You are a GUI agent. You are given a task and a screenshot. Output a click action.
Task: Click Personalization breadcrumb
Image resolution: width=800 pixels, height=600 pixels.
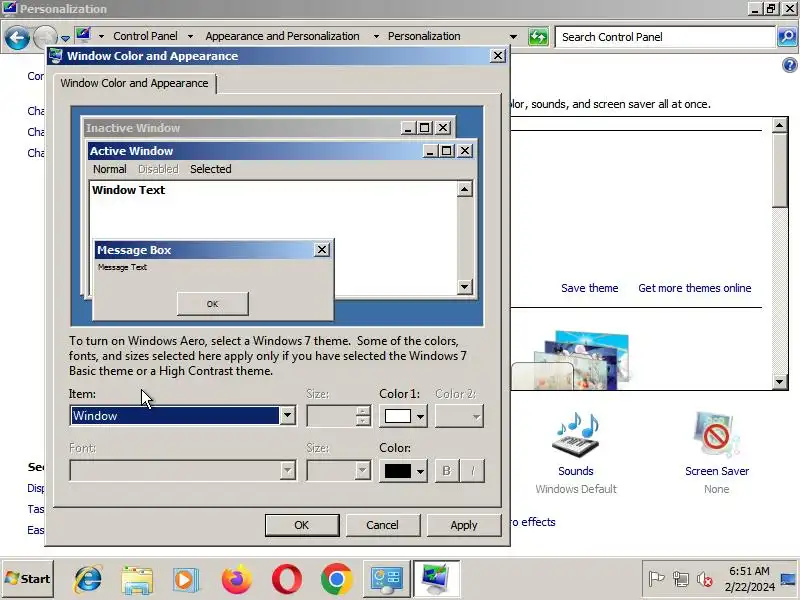click(424, 36)
